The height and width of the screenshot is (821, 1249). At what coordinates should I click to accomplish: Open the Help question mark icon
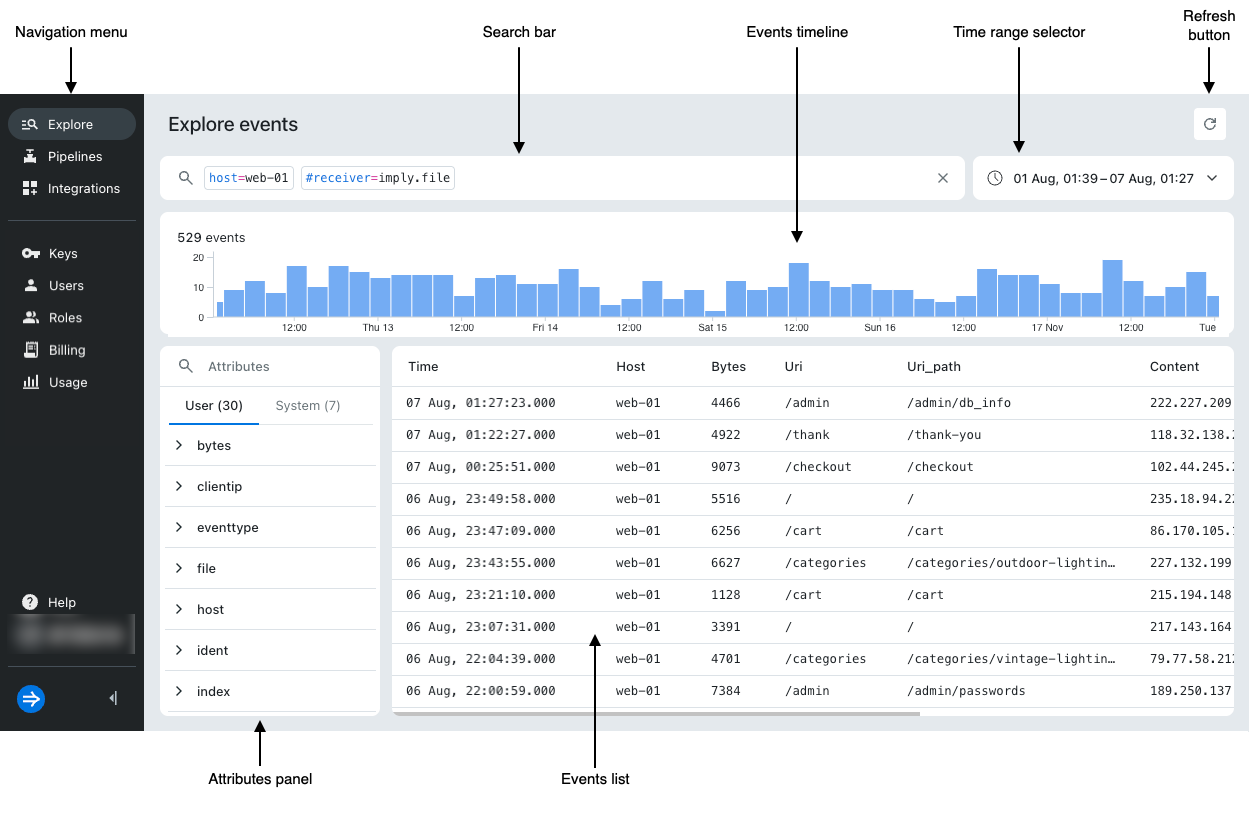30,602
